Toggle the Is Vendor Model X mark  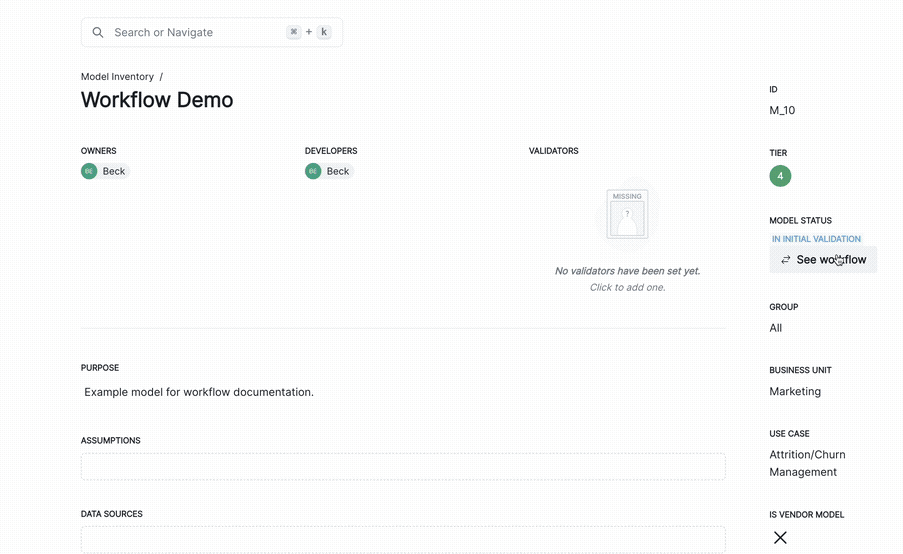780,538
